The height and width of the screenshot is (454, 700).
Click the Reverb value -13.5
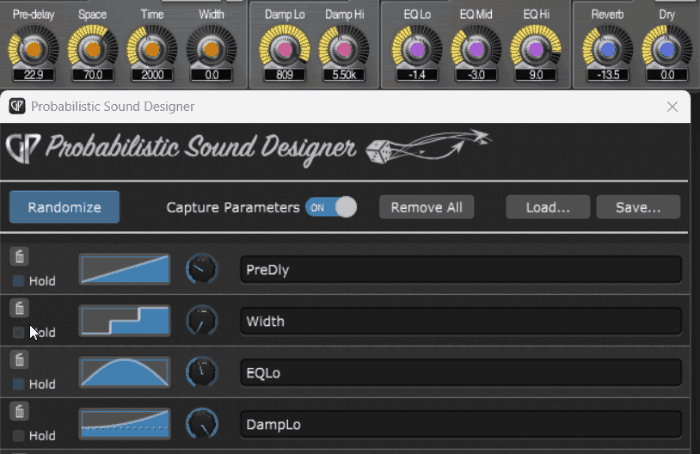(x=608, y=75)
